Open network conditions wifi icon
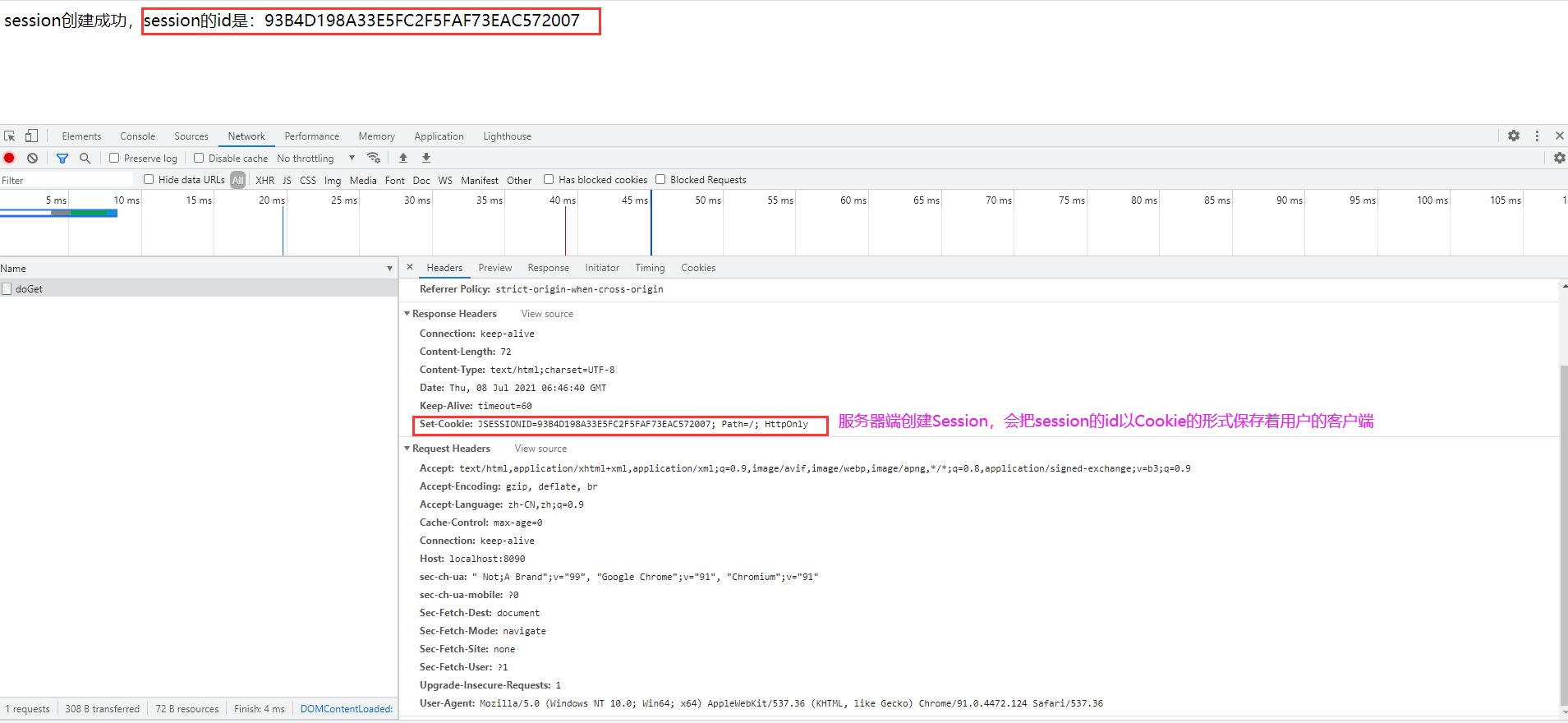 click(x=374, y=158)
